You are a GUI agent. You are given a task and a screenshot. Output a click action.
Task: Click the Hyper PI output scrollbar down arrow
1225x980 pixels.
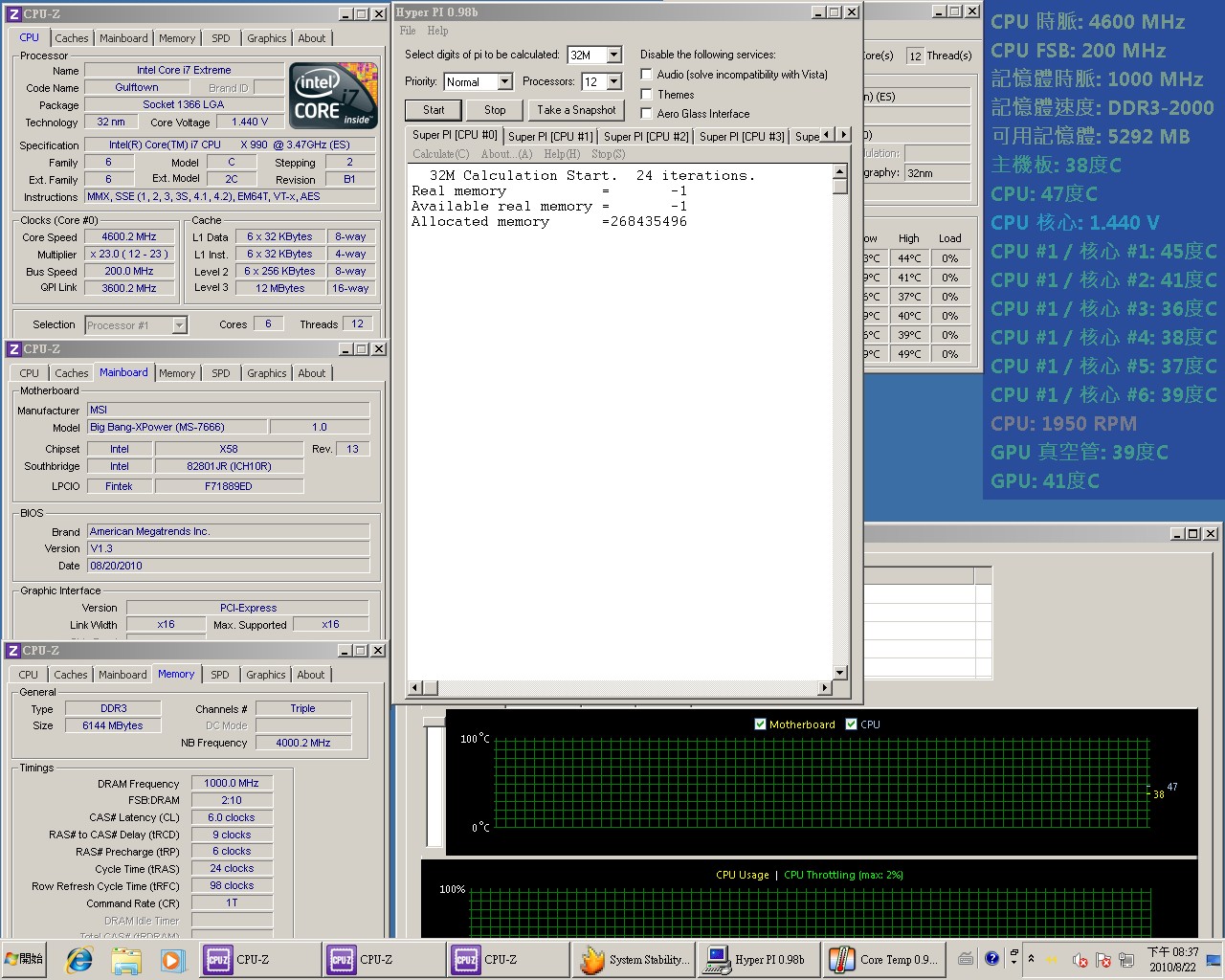840,673
